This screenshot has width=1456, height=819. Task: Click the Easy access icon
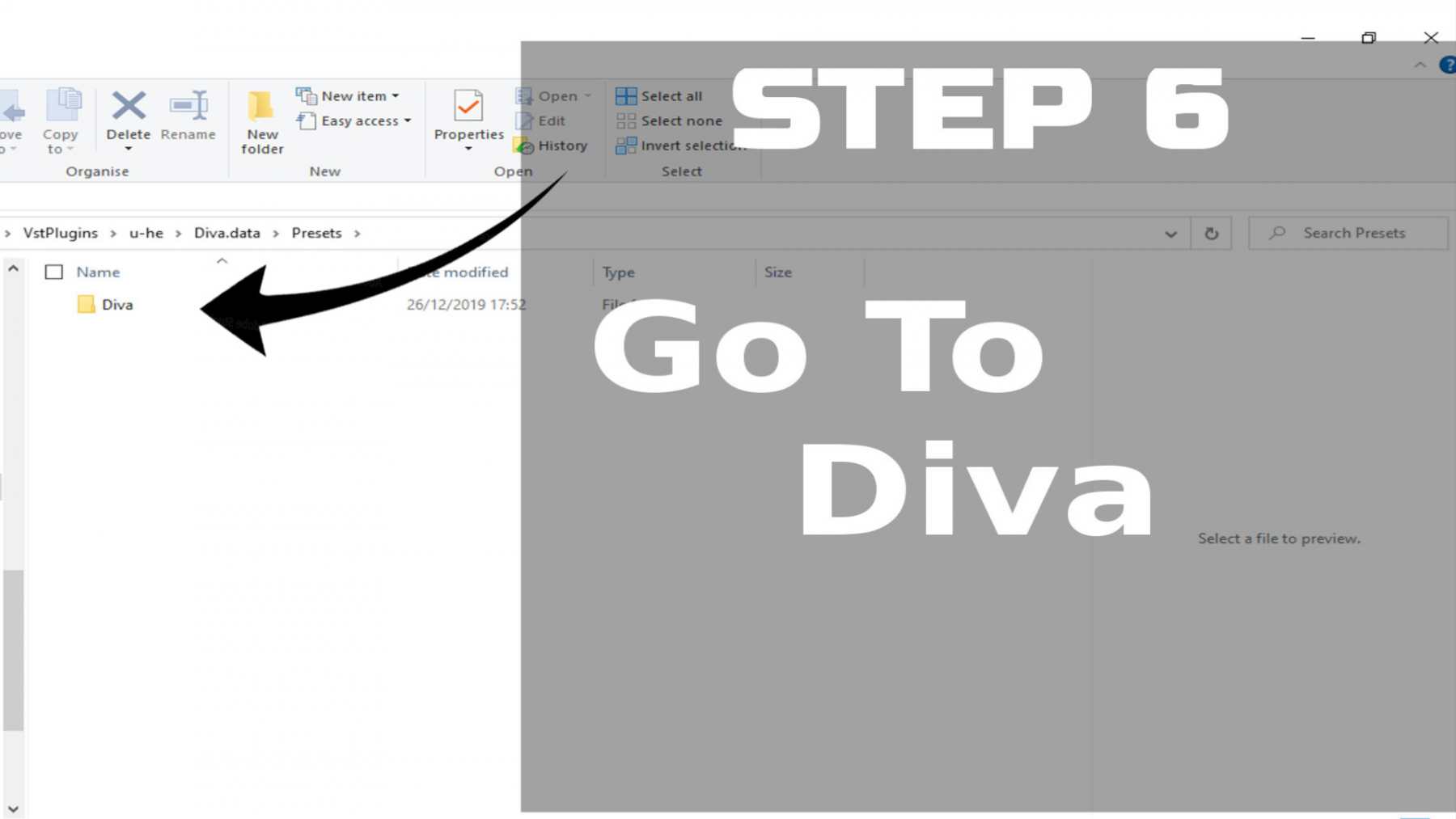point(306,120)
